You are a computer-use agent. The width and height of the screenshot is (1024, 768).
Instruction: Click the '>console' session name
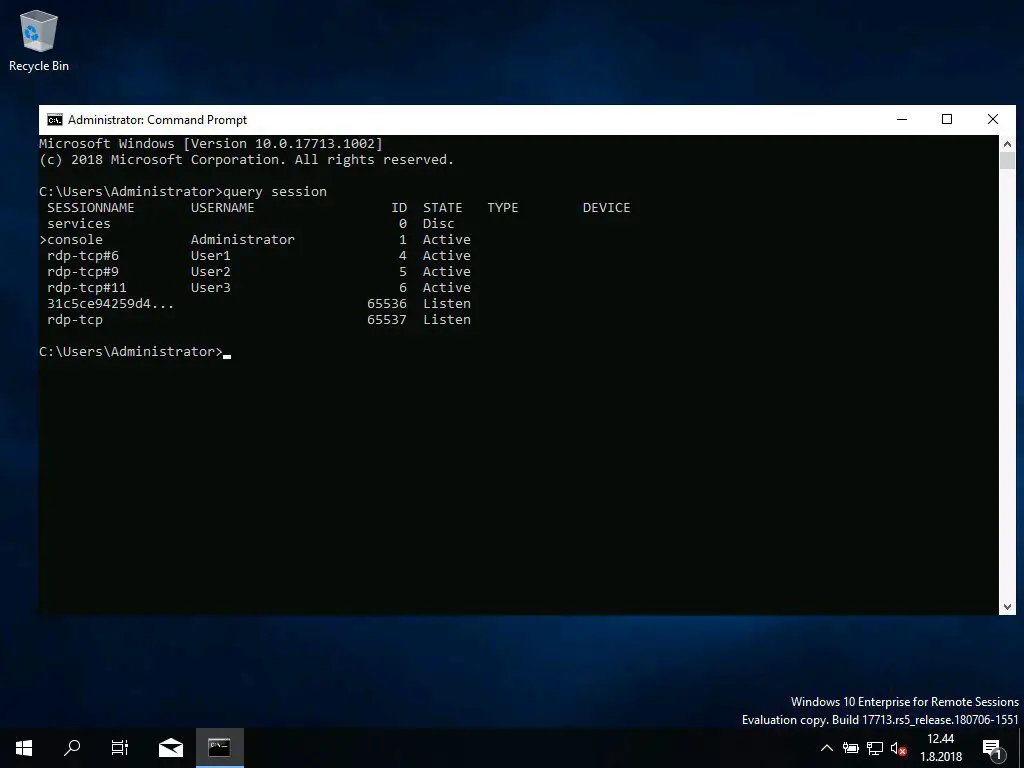point(71,240)
